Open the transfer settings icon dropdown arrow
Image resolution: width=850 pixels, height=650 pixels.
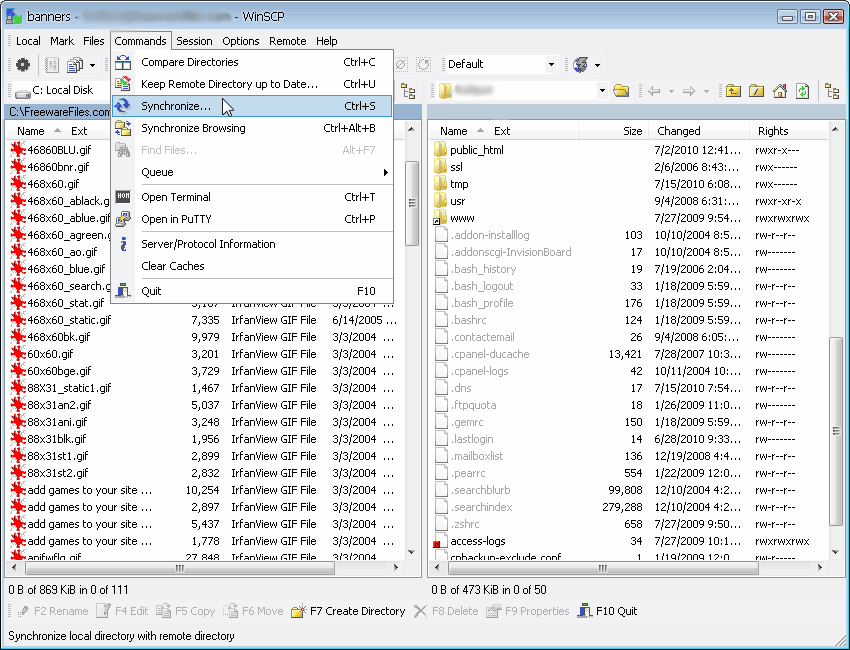pos(597,65)
